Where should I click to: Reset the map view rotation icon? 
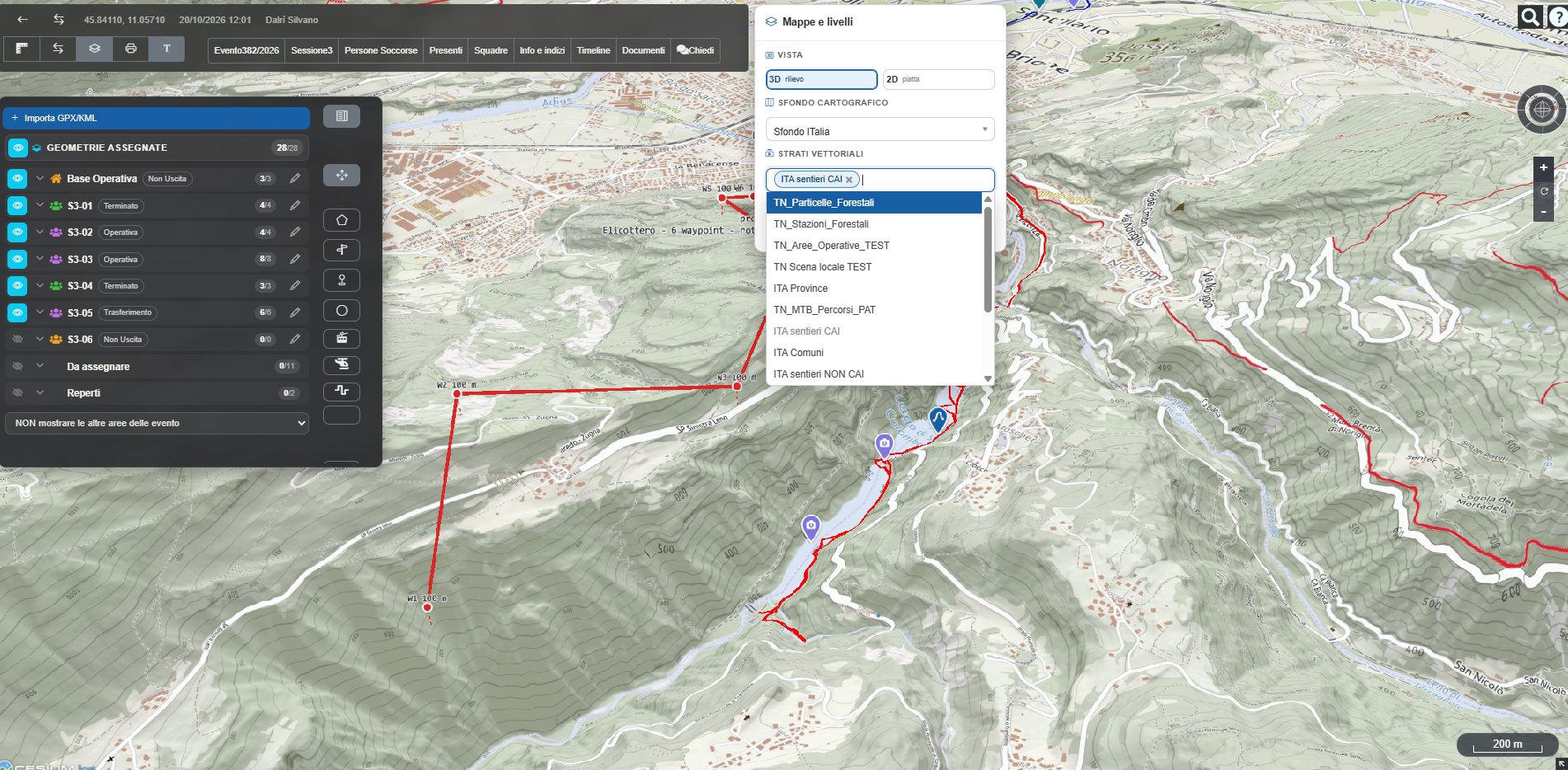point(1543,190)
